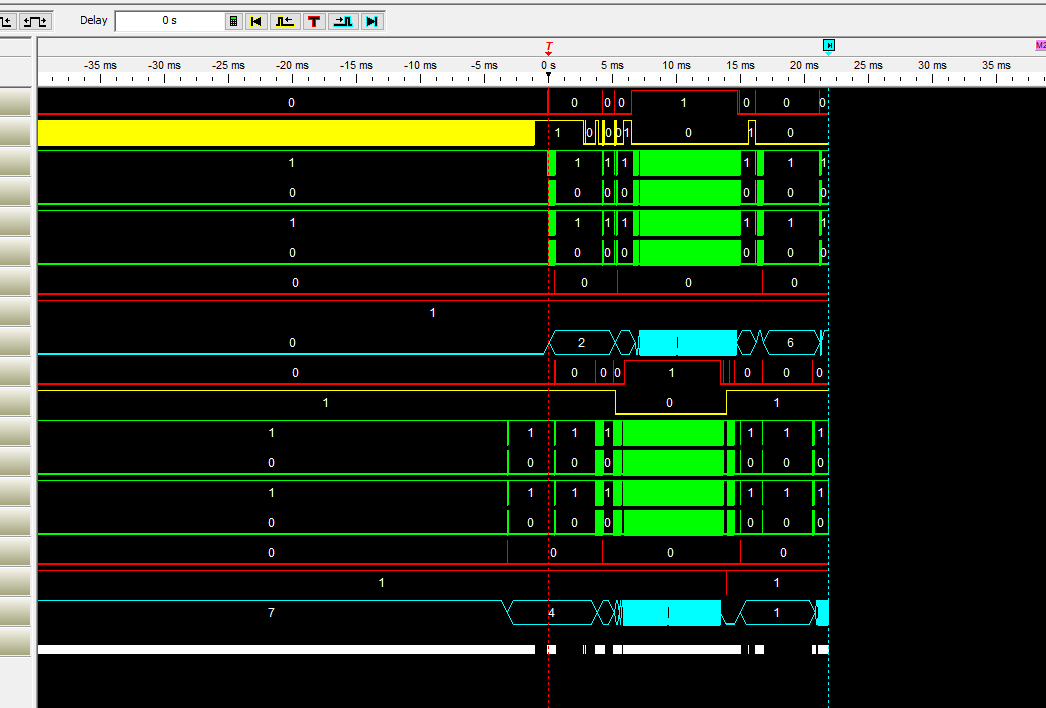Go to next edge with cyan pulse icon
Image resolution: width=1046 pixels, height=708 pixels.
click(x=343, y=21)
